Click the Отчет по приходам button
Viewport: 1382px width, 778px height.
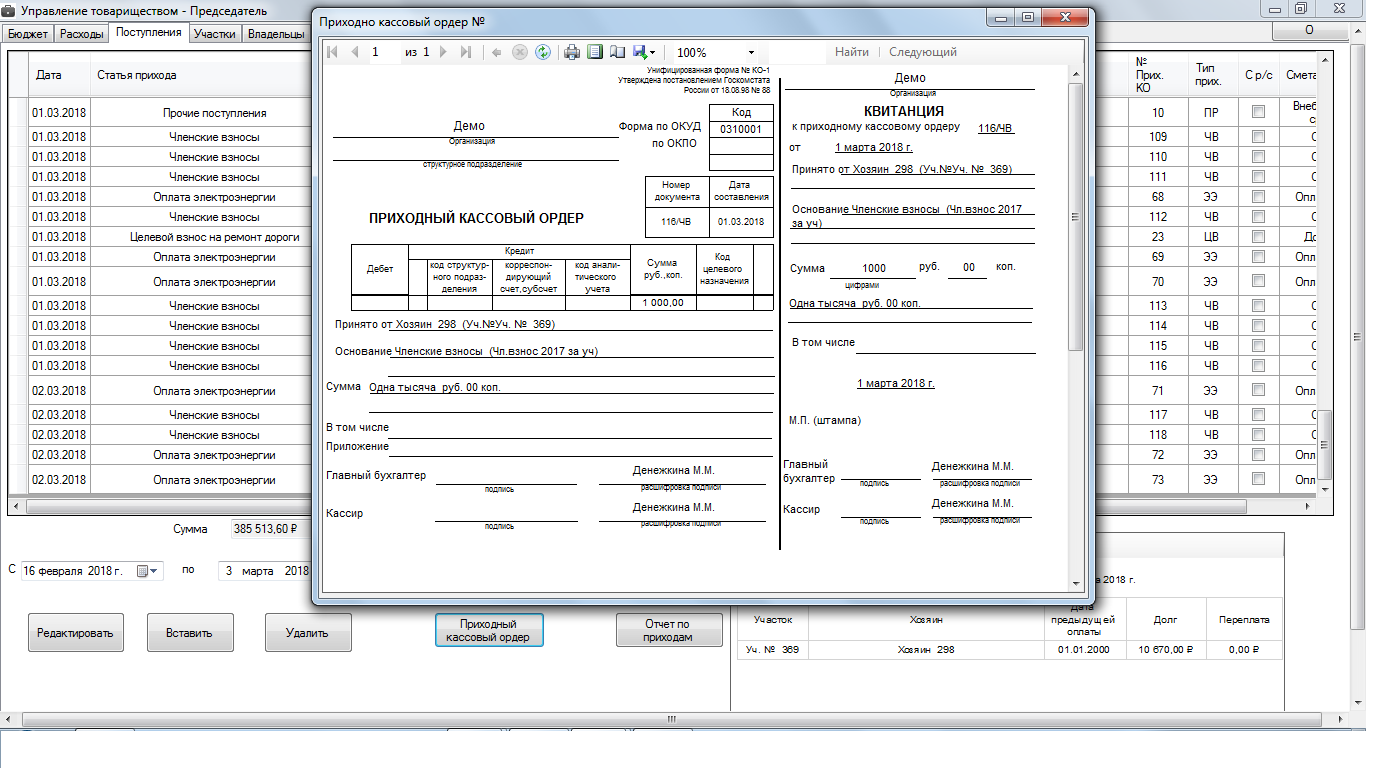tap(668, 631)
